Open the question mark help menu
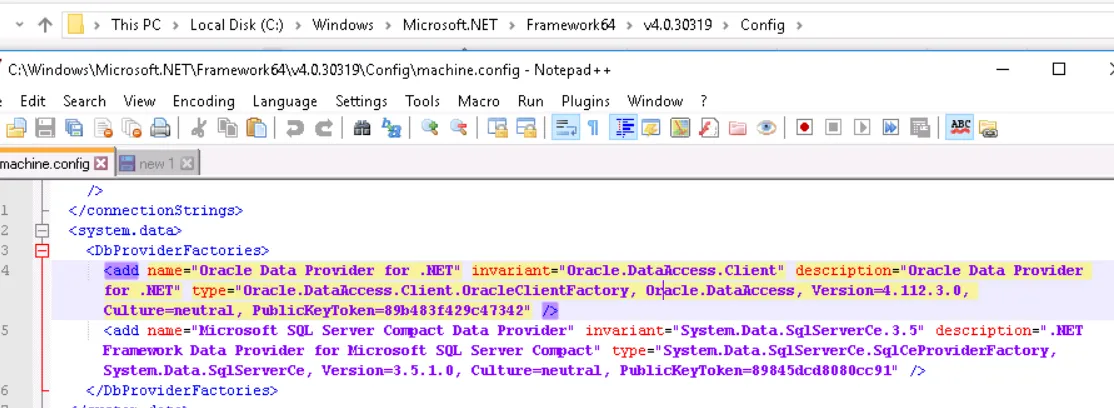Screen dimensions: 1114x408 703,101
